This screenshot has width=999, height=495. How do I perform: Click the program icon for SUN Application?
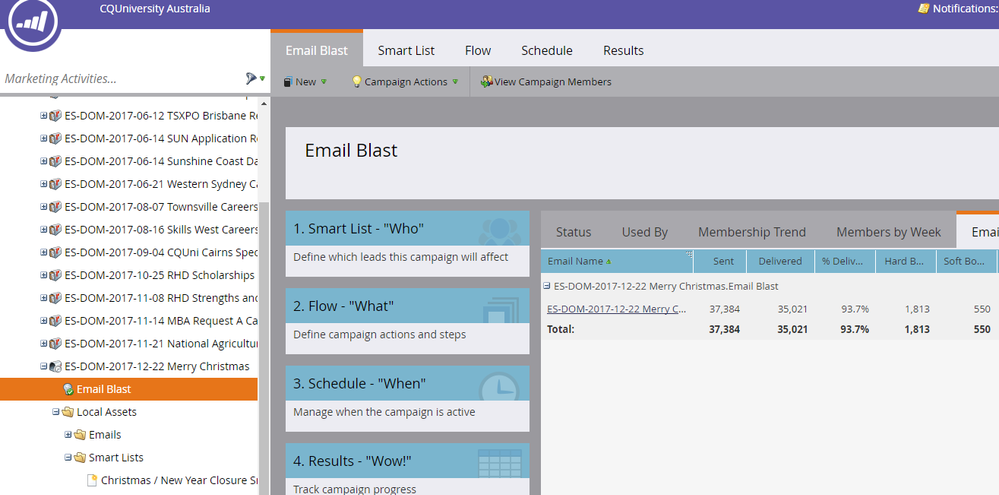55,138
